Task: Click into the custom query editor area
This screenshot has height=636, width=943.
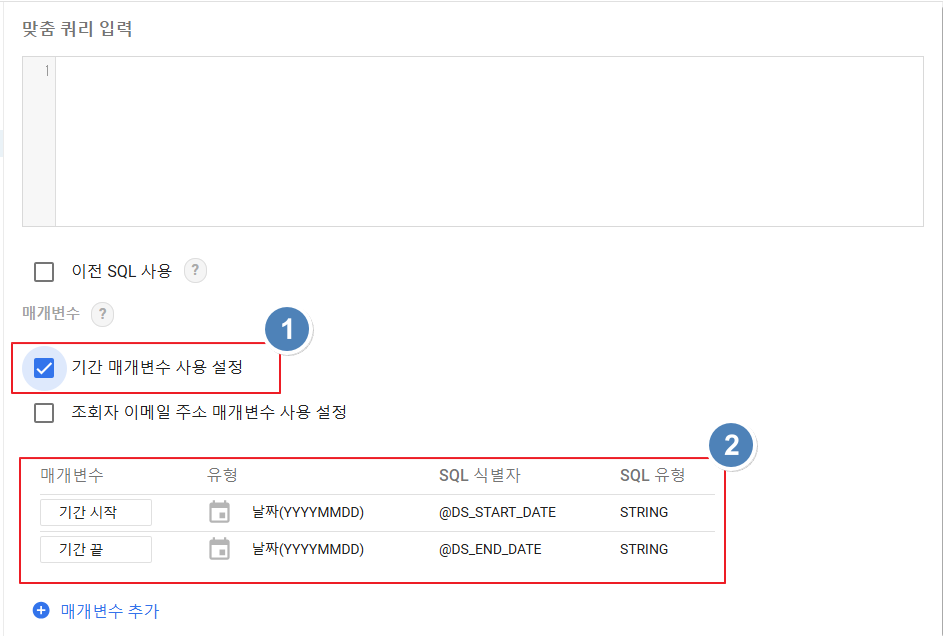Action: pyautogui.click(x=489, y=142)
